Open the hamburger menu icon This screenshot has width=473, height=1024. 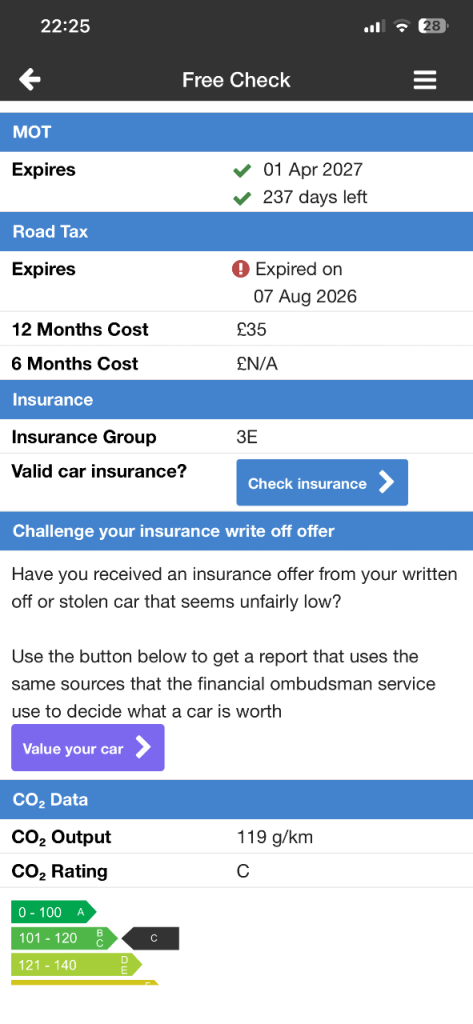[x=425, y=80]
